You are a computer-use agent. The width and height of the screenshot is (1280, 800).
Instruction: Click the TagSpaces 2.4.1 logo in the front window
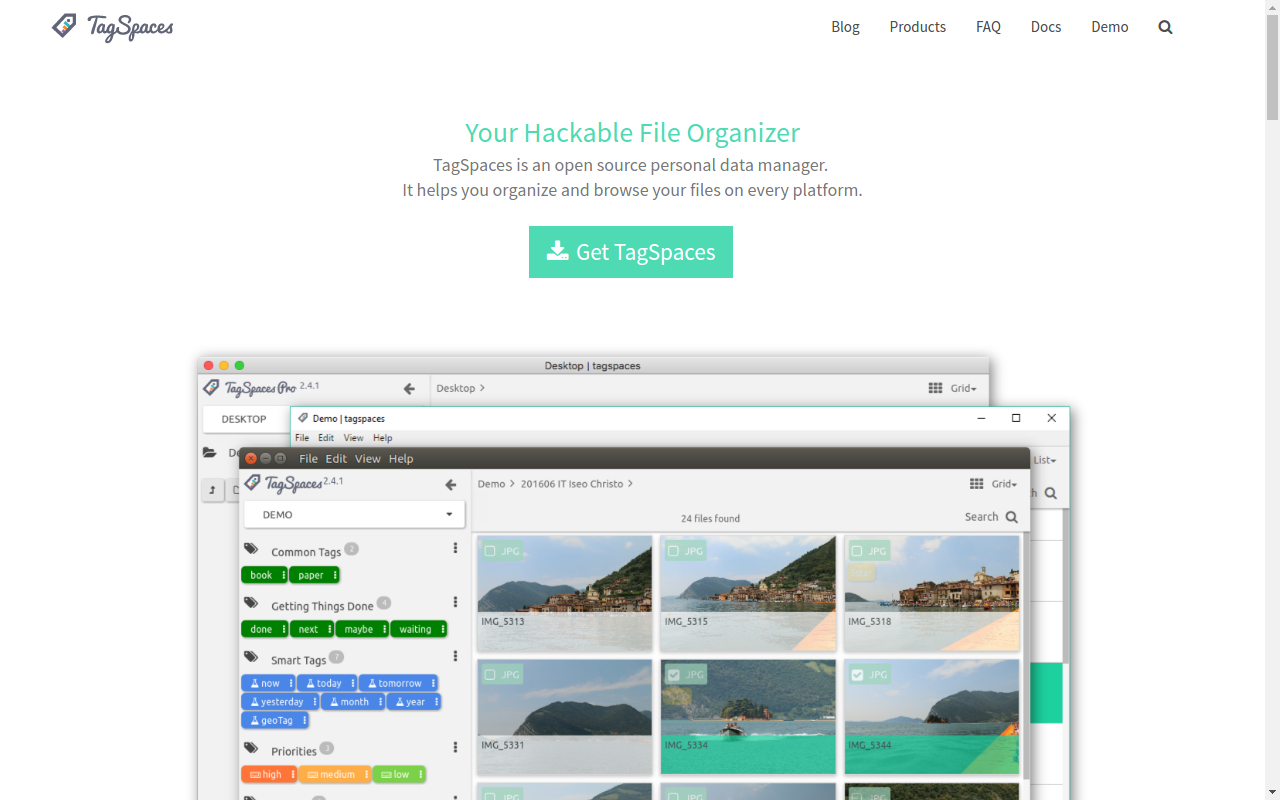coord(294,483)
